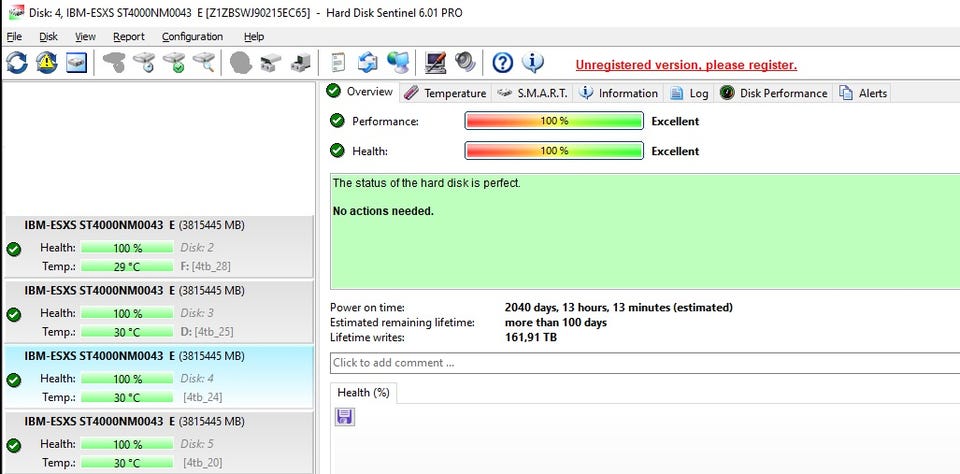The width and height of the screenshot is (960, 474).
Task: Click the blue info bubble about icon
Action: (533, 62)
